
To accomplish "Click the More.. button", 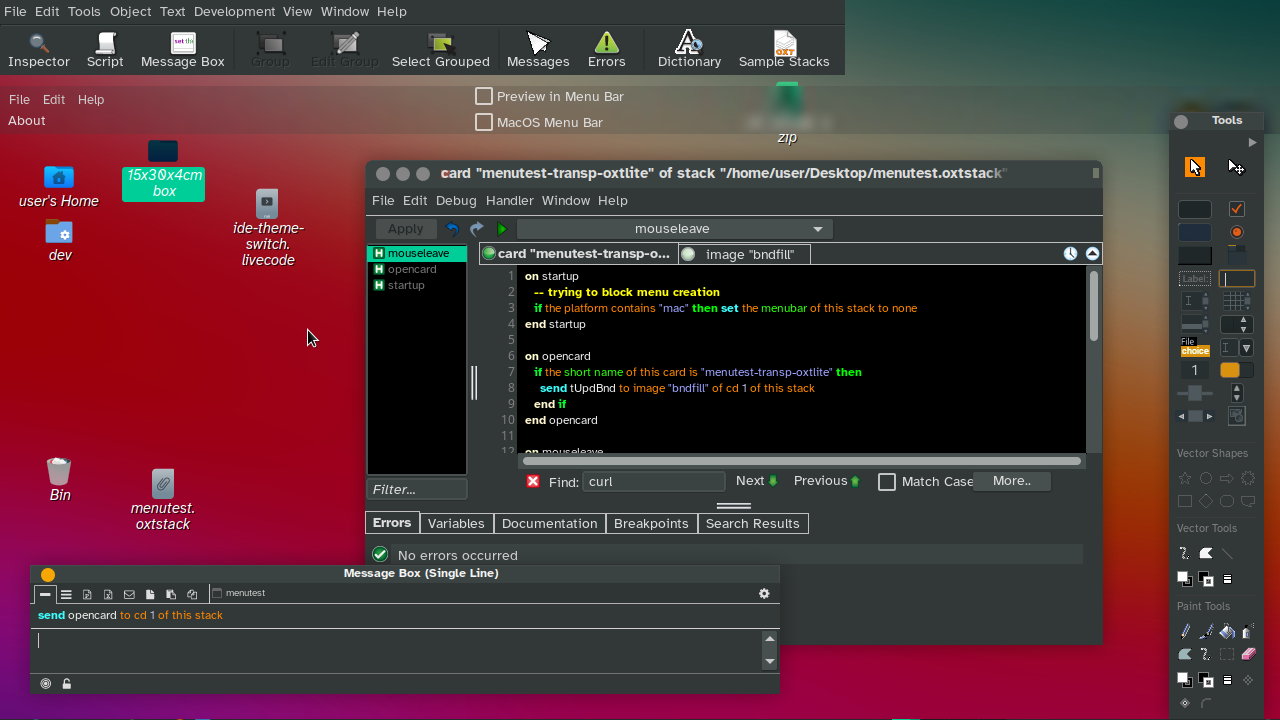I will click(1011, 481).
